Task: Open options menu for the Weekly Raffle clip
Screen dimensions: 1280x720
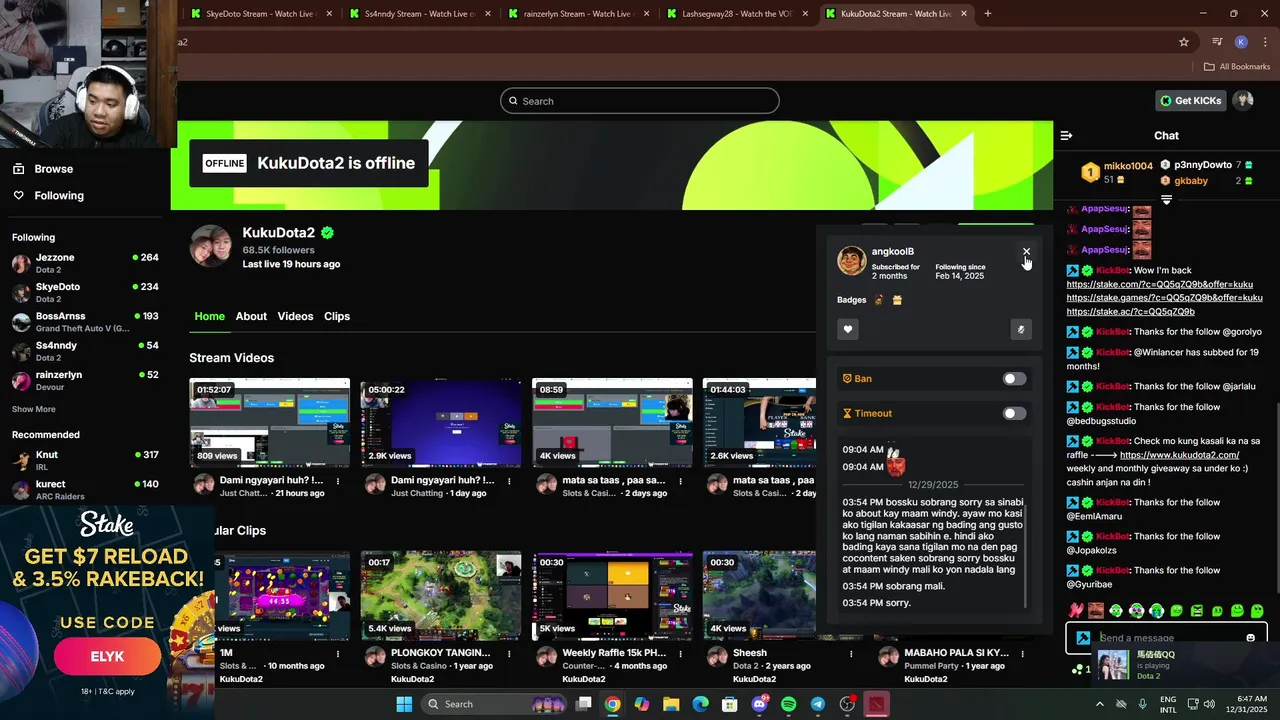Action: [680, 654]
